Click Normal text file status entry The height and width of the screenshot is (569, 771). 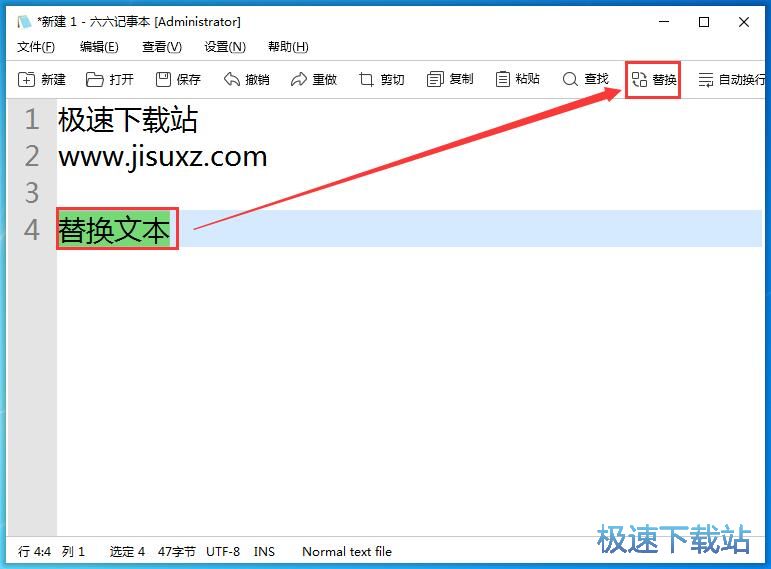pos(347,552)
